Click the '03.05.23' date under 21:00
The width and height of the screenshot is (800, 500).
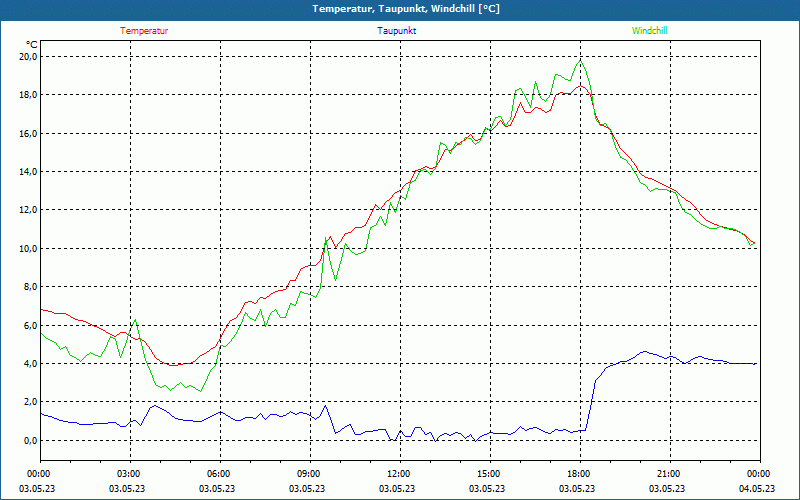click(666, 488)
